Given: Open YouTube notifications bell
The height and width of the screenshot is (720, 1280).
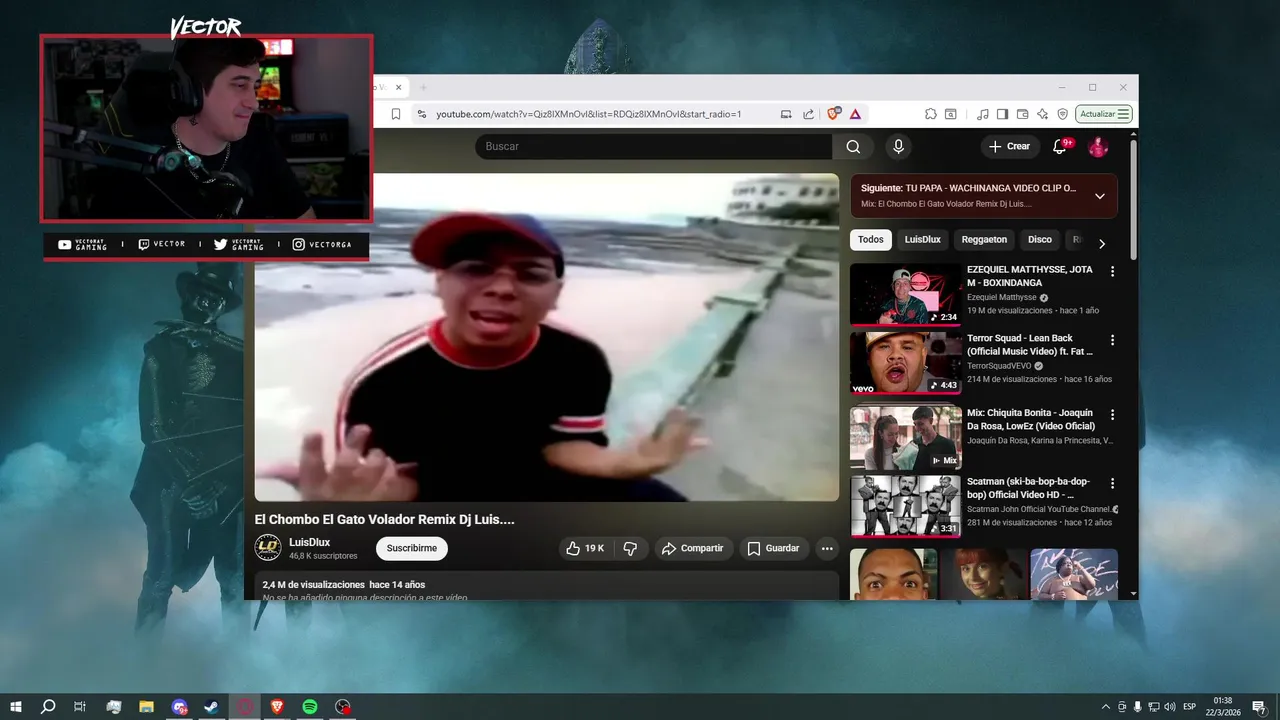Looking at the screenshot, I should 1060,147.
